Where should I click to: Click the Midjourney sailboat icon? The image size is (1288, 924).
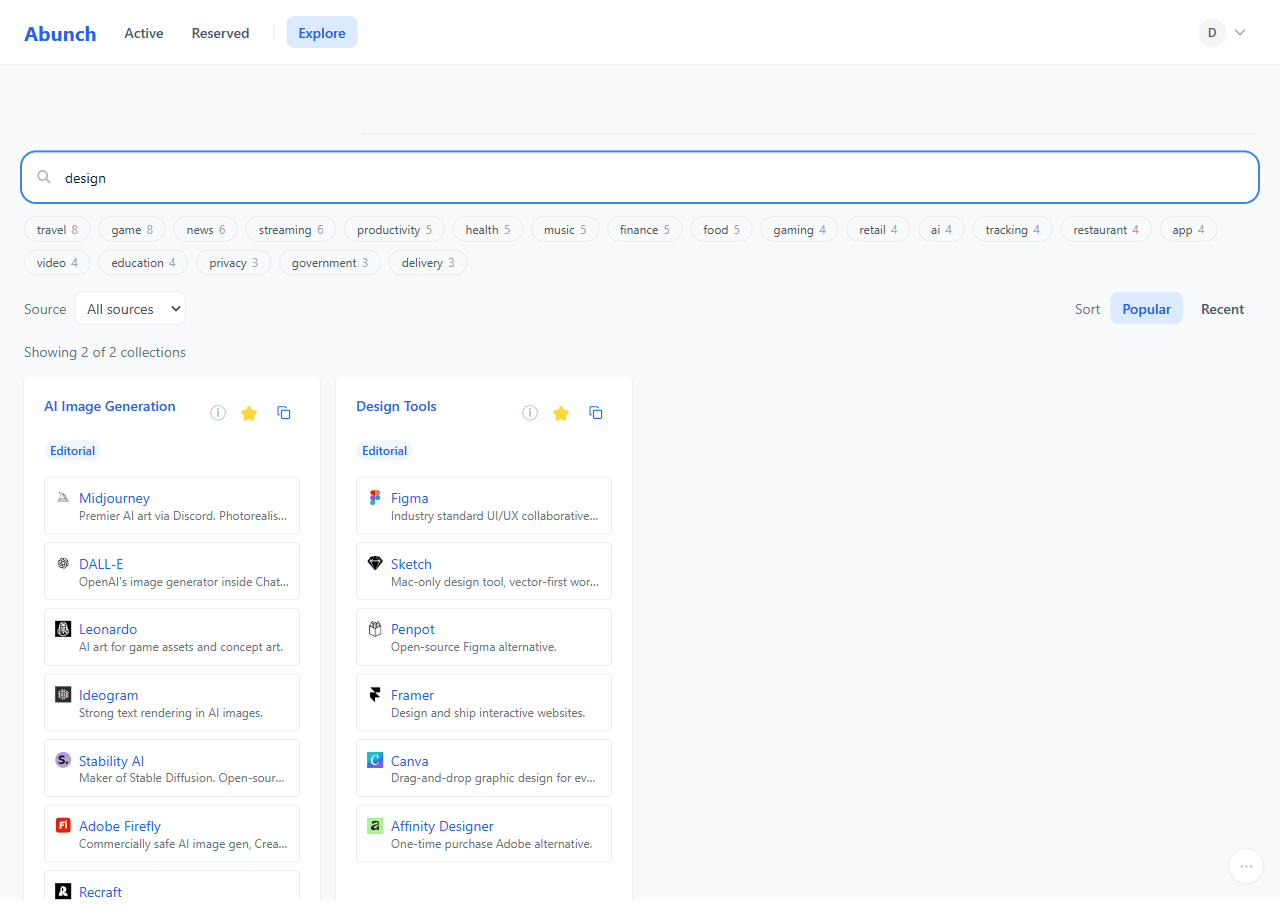63,497
